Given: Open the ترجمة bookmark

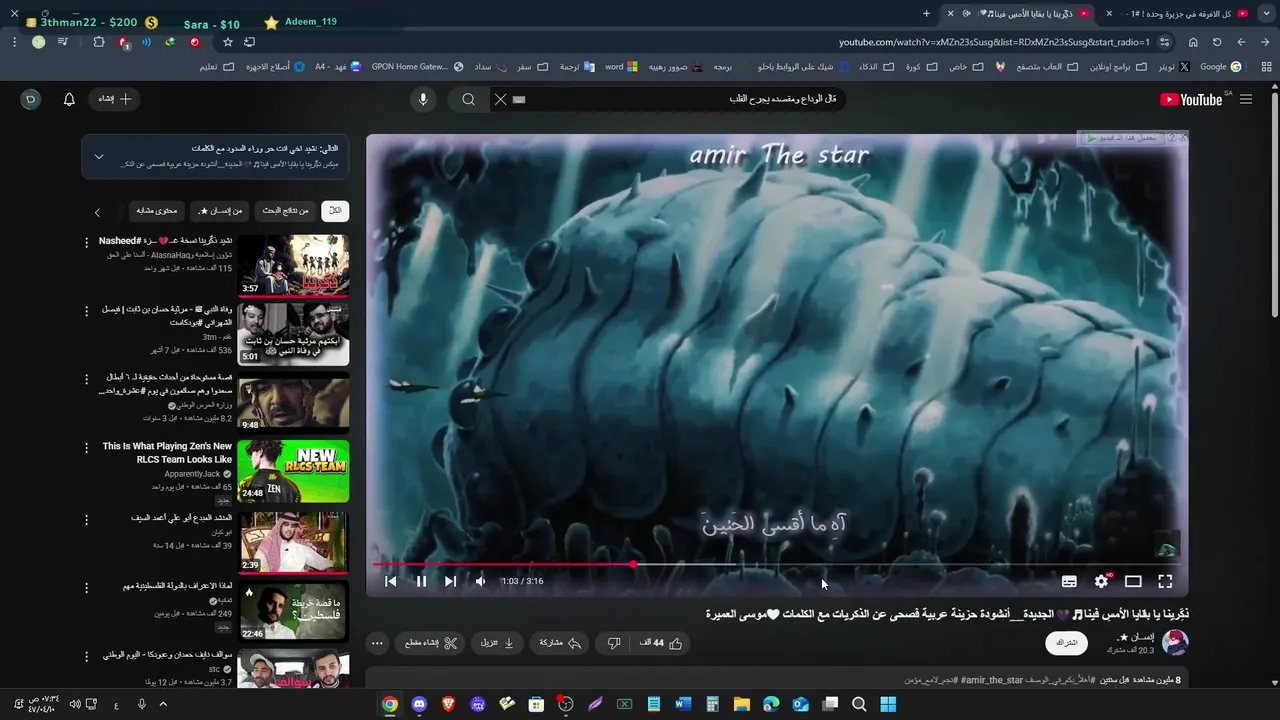Looking at the screenshot, I should click(x=577, y=67).
